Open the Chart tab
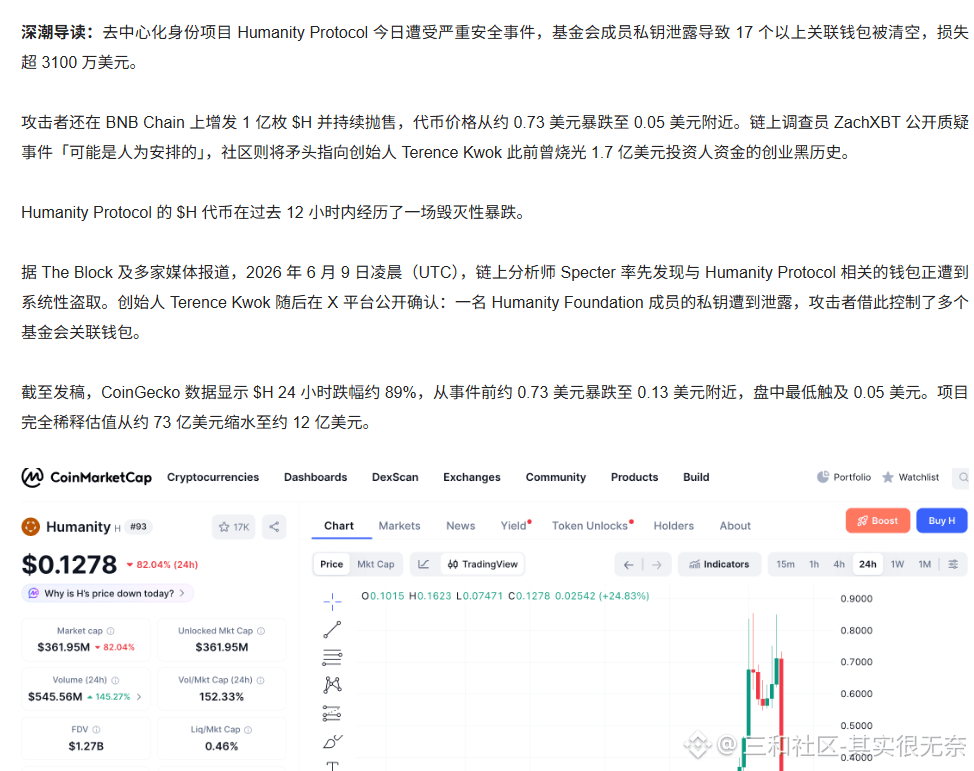This screenshot has height=771, width=974. (339, 526)
